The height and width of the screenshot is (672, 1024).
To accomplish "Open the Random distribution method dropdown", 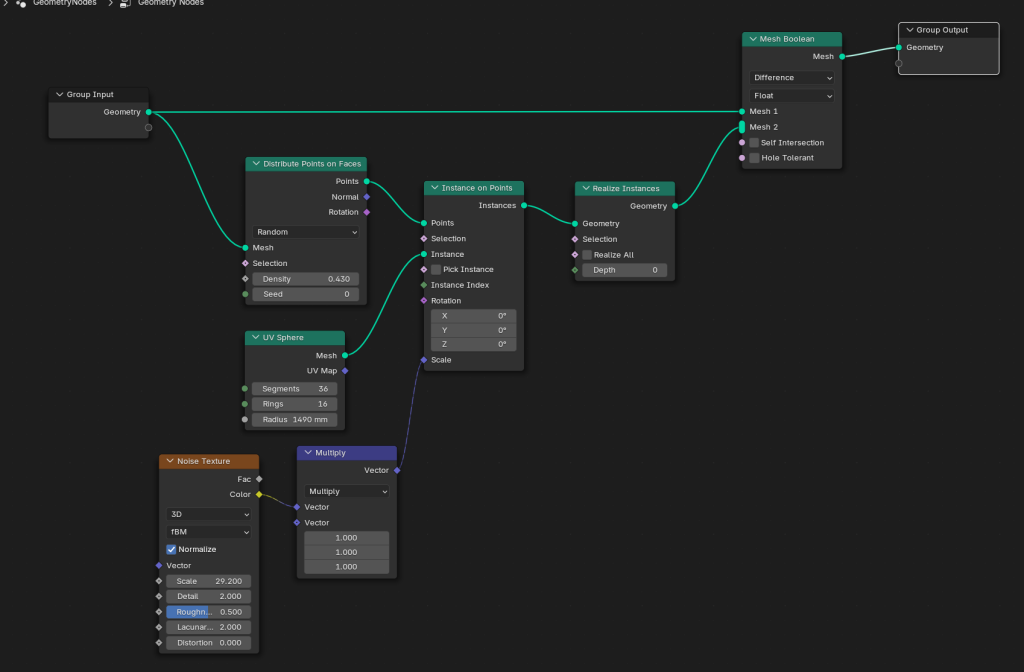I will (x=306, y=232).
